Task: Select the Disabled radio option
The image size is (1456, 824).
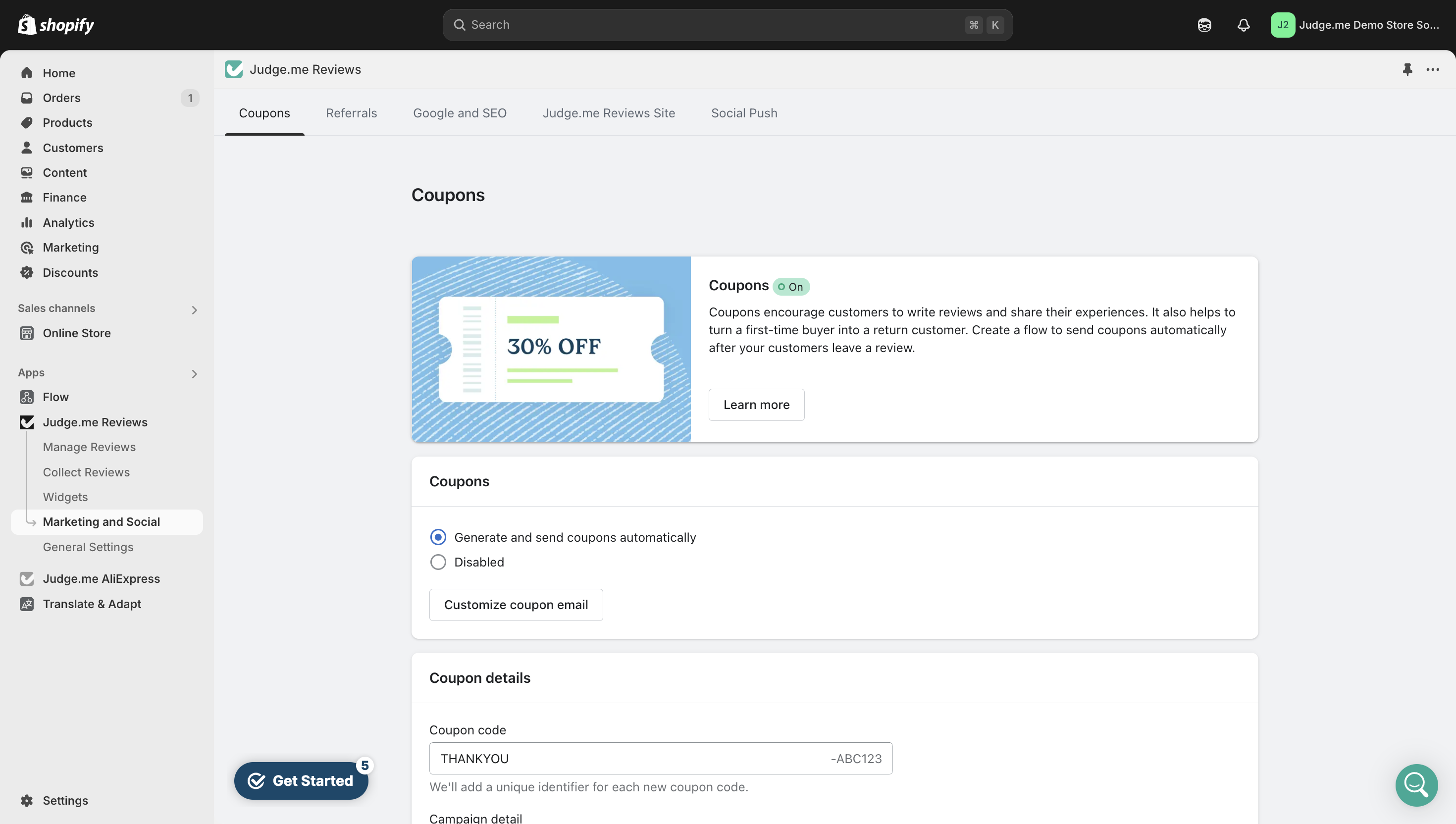Action: pos(438,562)
